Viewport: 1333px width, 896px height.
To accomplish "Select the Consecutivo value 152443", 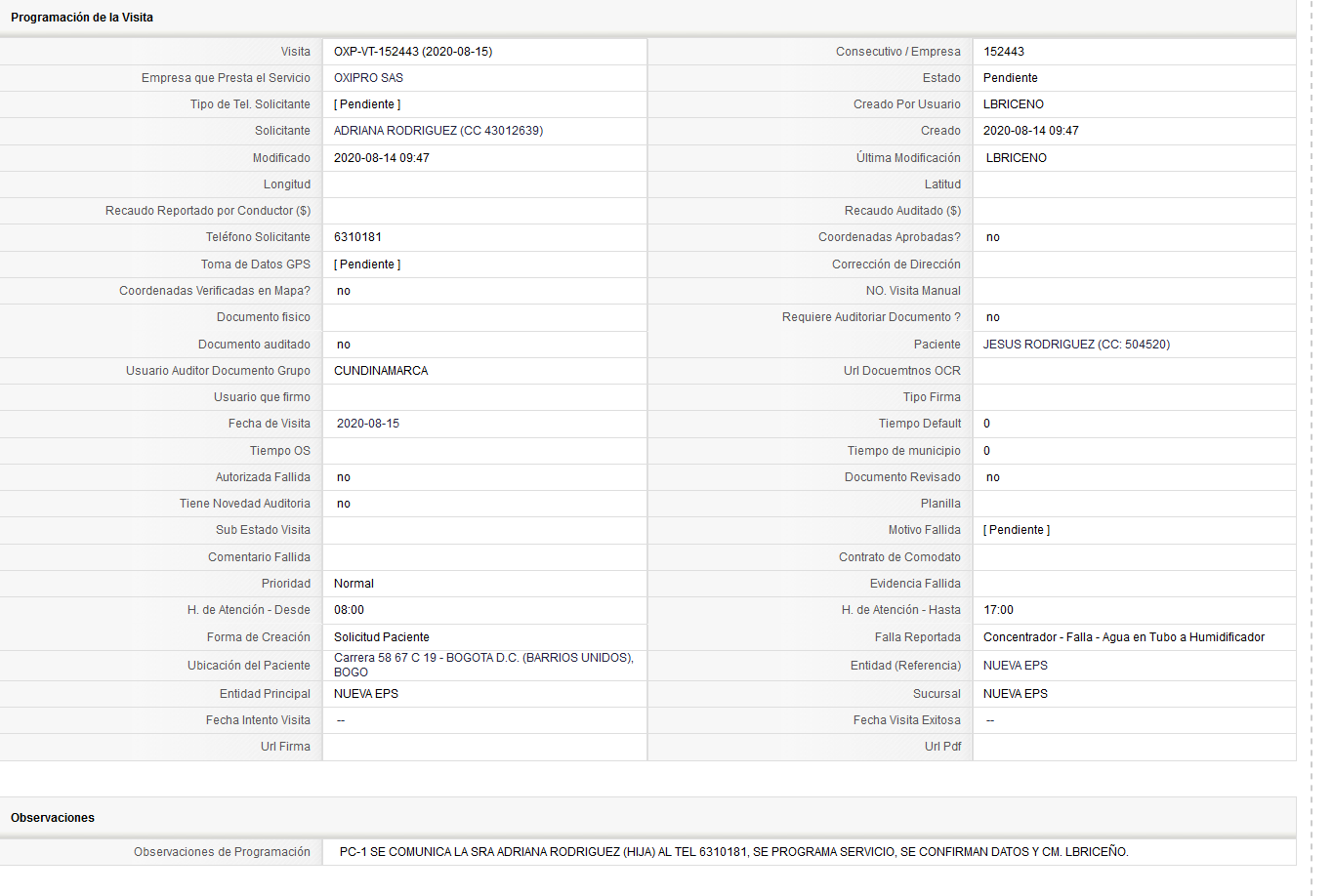I will 1004,52.
